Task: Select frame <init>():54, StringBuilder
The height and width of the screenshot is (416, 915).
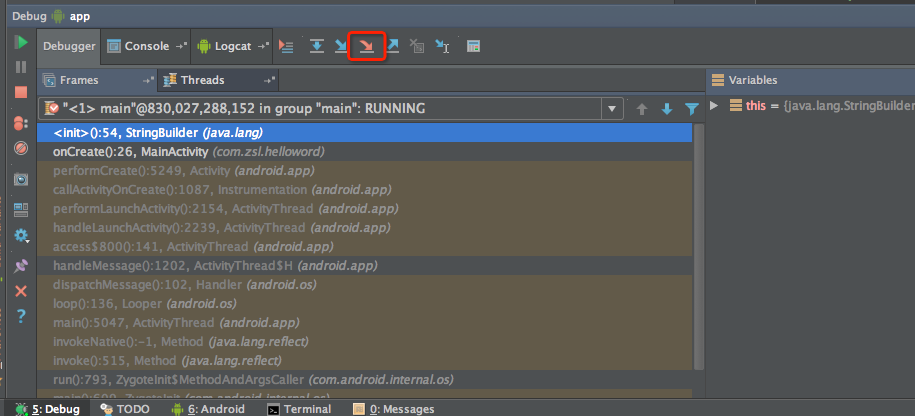Action: [x=365, y=132]
